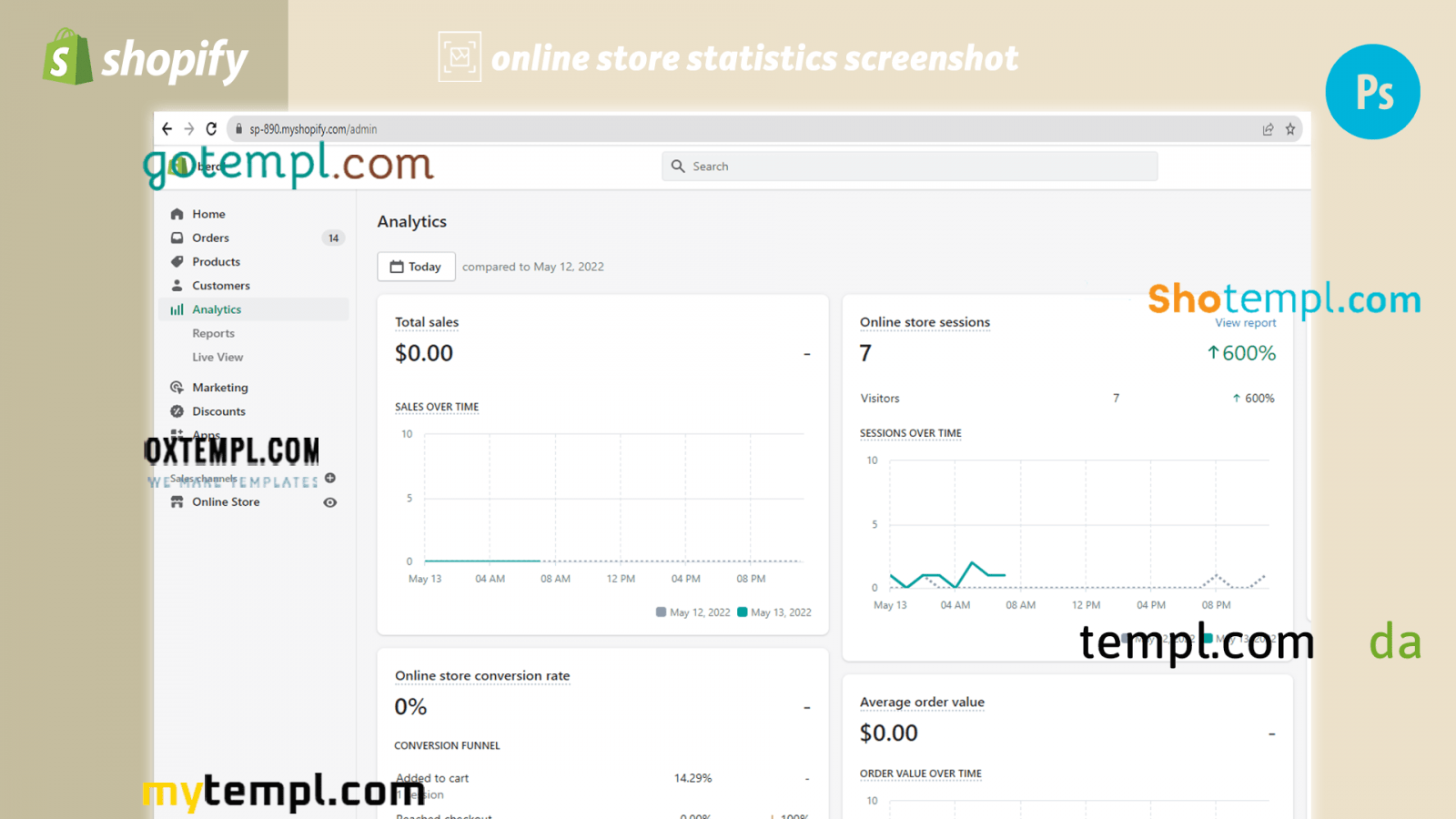Image resolution: width=1456 pixels, height=819 pixels.
Task: Click the share icon in address bar
Action: point(1268,129)
